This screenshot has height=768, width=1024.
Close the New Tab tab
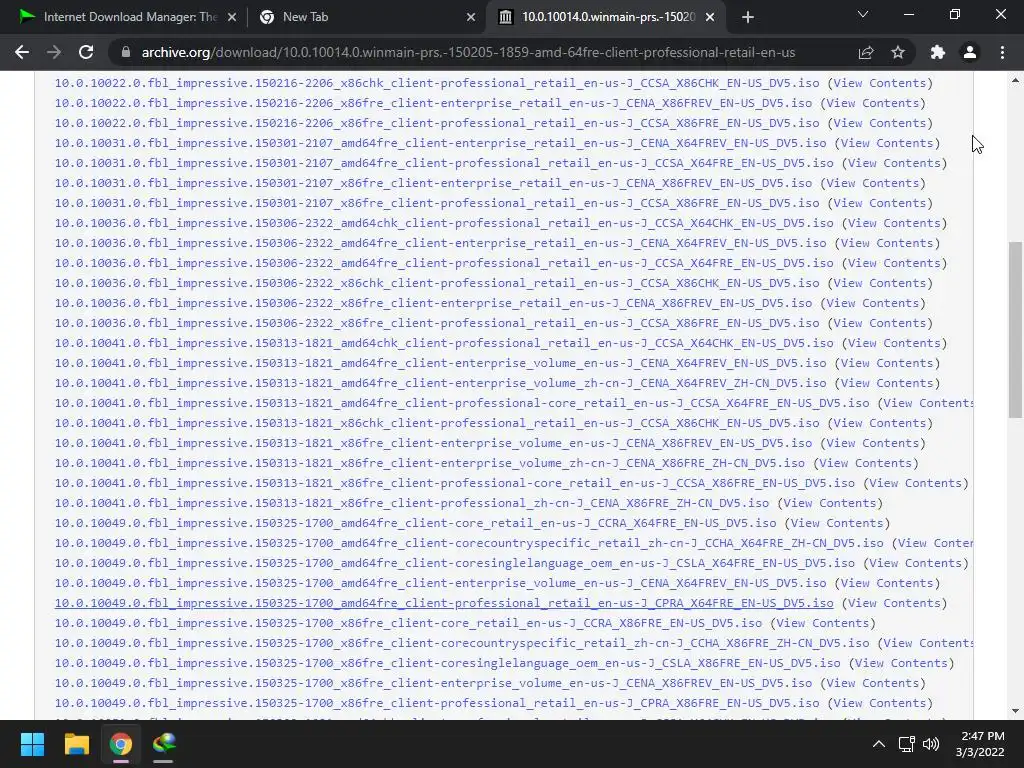coord(471,17)
